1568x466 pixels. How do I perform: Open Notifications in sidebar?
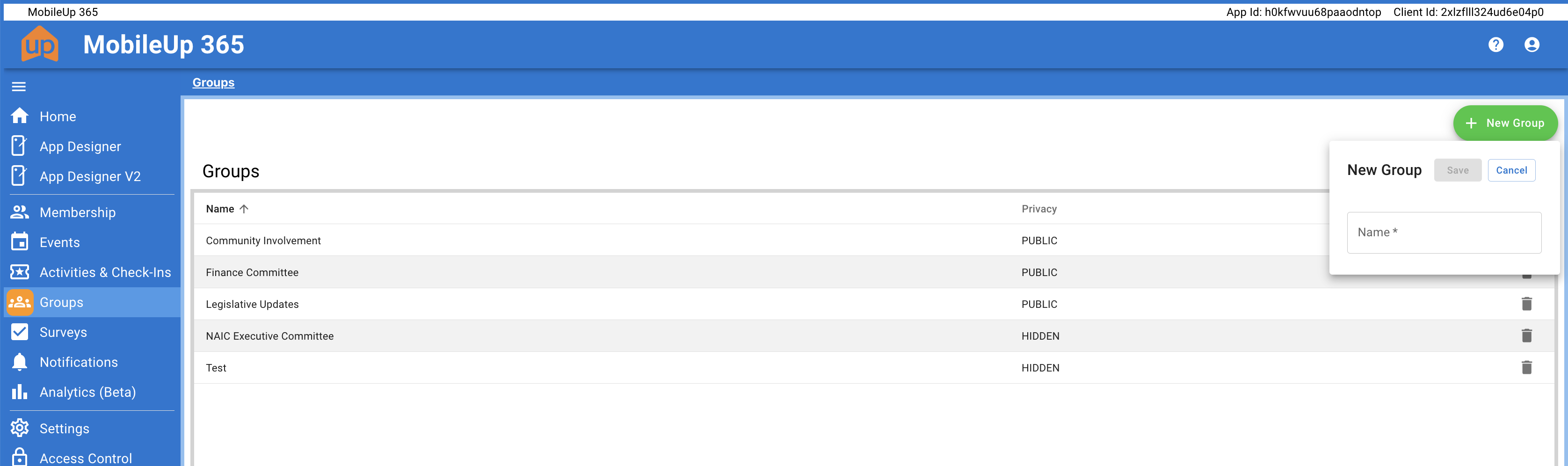(x=79, y=362)
